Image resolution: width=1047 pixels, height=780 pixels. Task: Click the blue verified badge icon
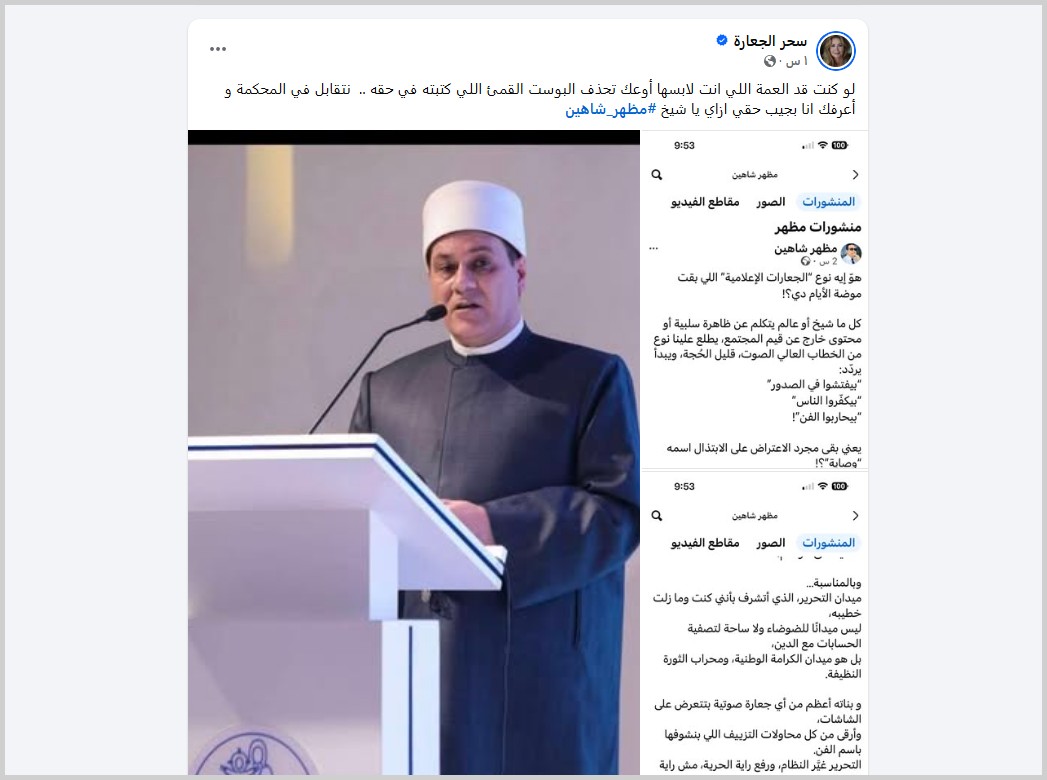[x=722, y=40]
